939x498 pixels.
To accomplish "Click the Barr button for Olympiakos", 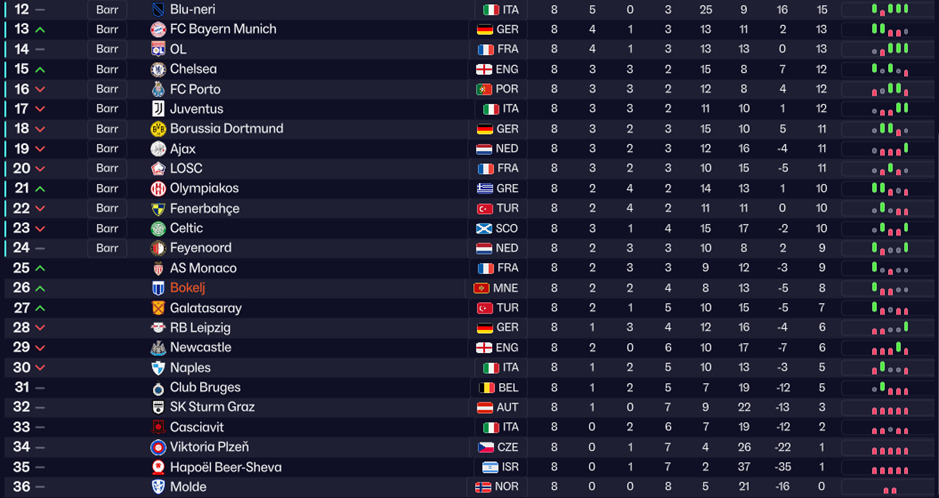I will pyautogui.click(x=107, y=188).
